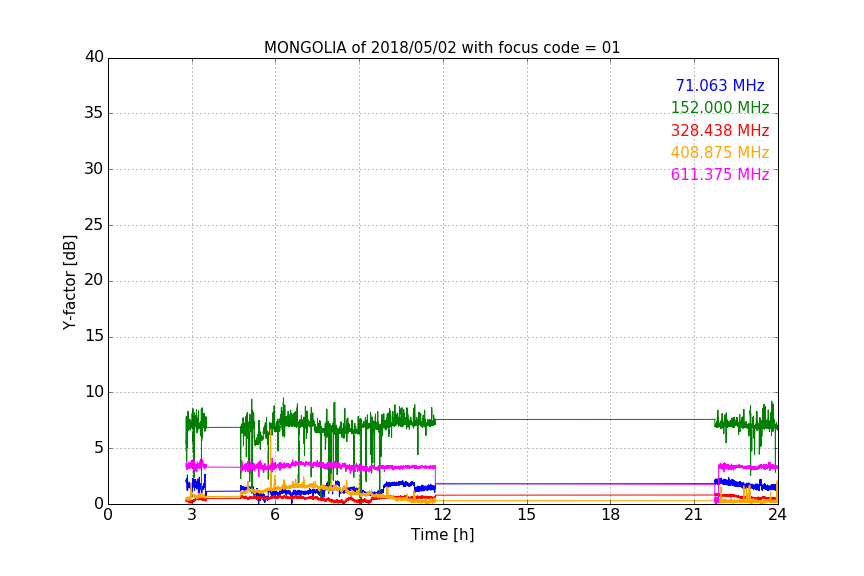Select the 611.375 MHz legend label
Image resolution: width=864 pixels, height=576 pixels.
coord(720,175)
